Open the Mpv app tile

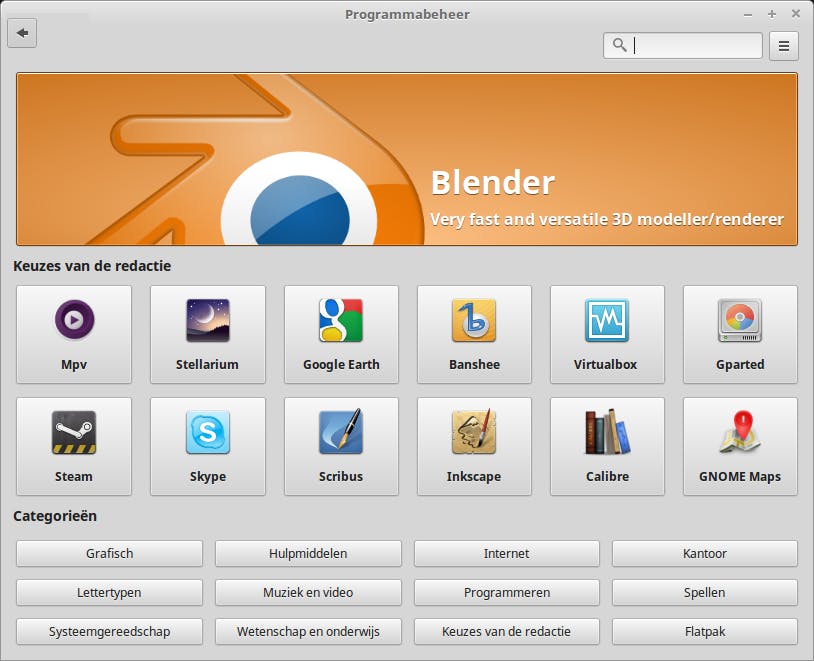tap(74, 334)
